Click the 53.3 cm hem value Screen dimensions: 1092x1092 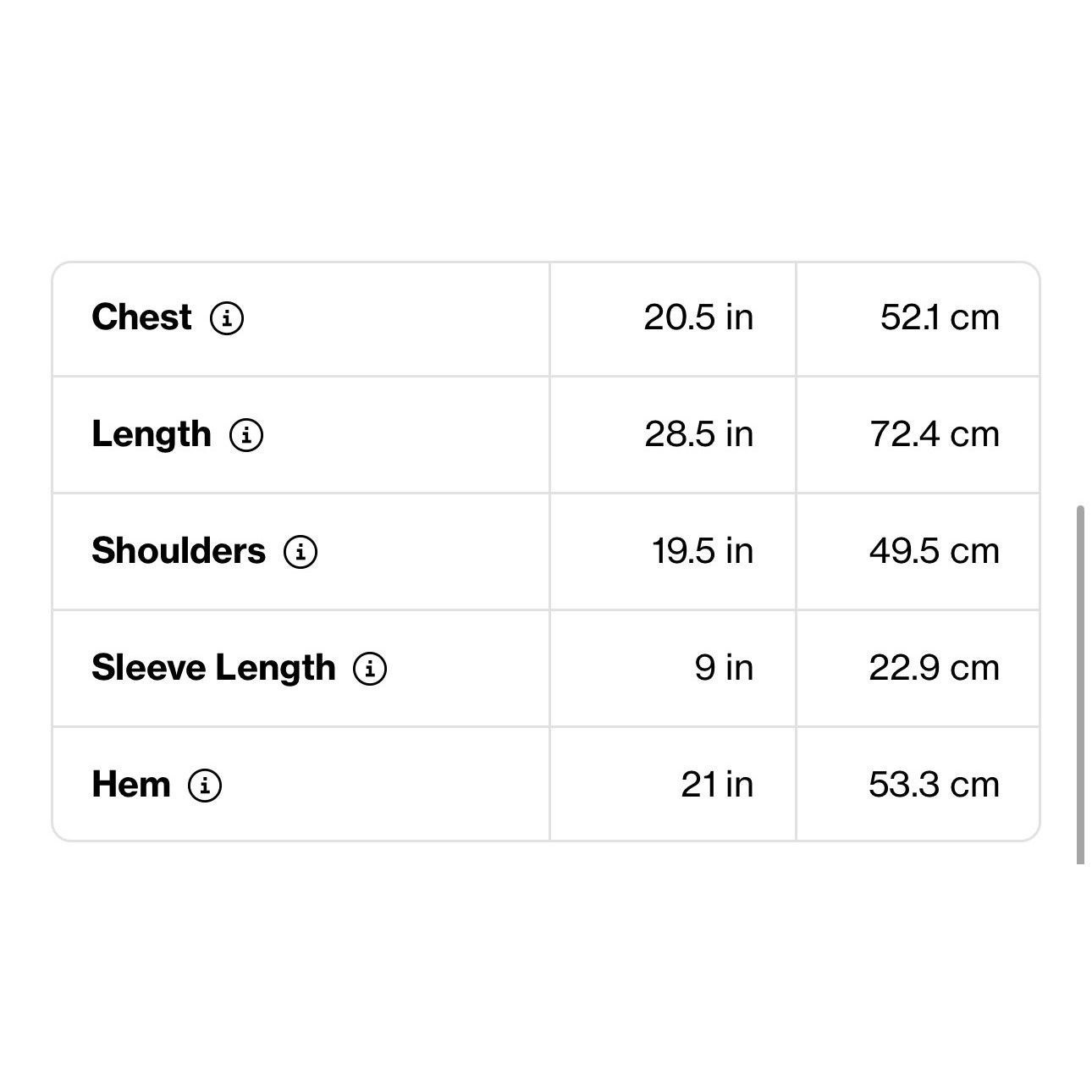pos(935,785)
